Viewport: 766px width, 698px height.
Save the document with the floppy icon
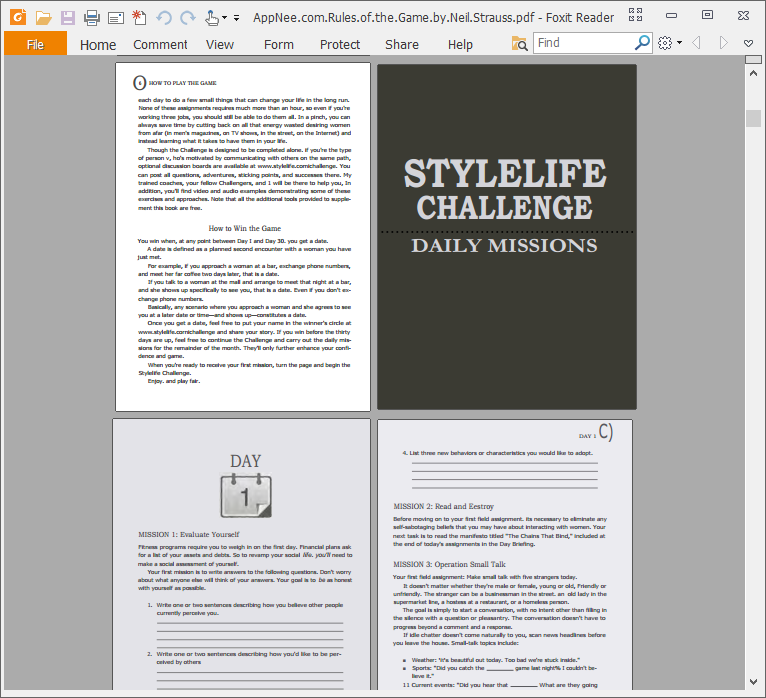pos(67,18)
